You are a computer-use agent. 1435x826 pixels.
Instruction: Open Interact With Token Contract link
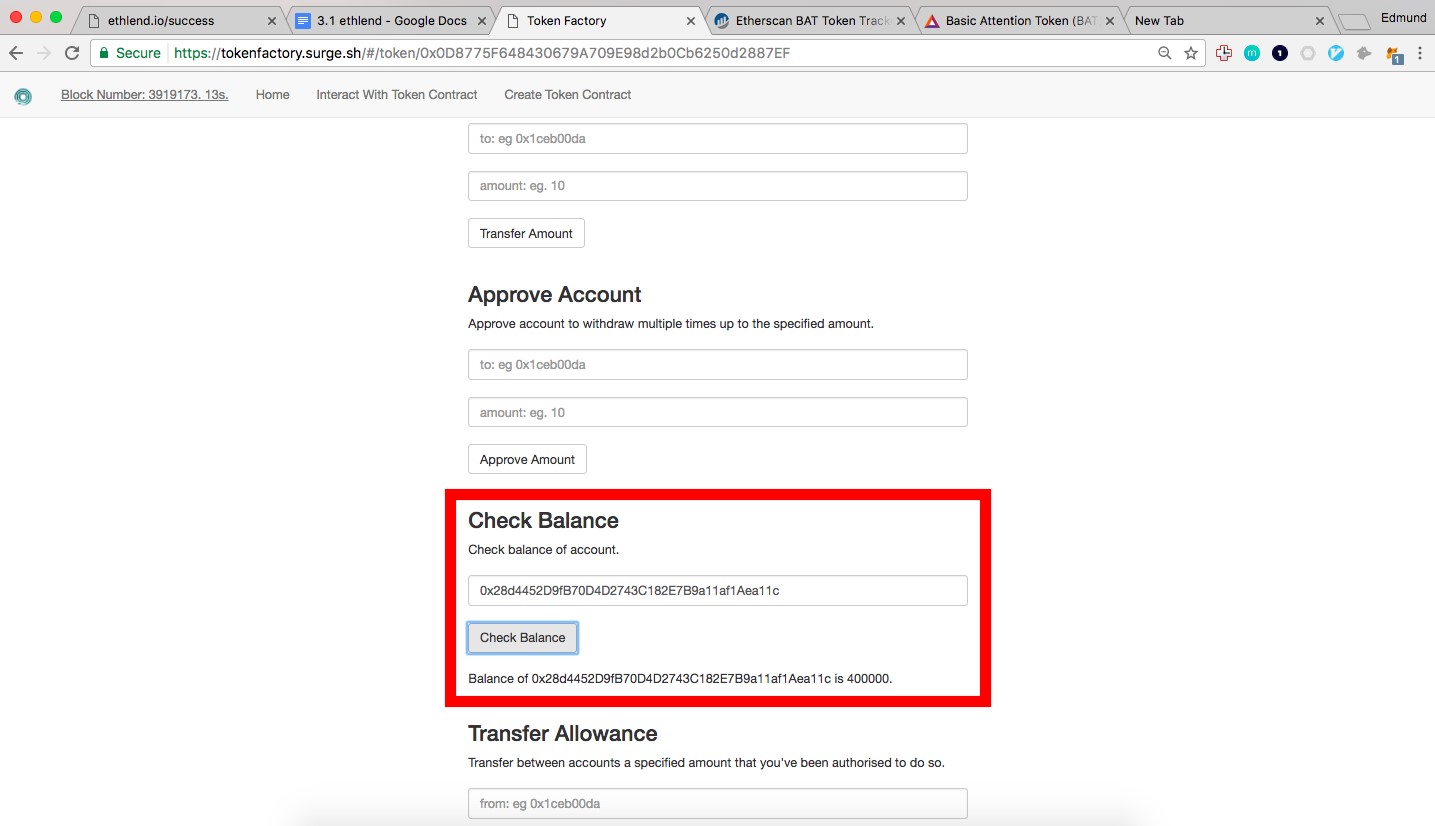[x=397, y=95]
